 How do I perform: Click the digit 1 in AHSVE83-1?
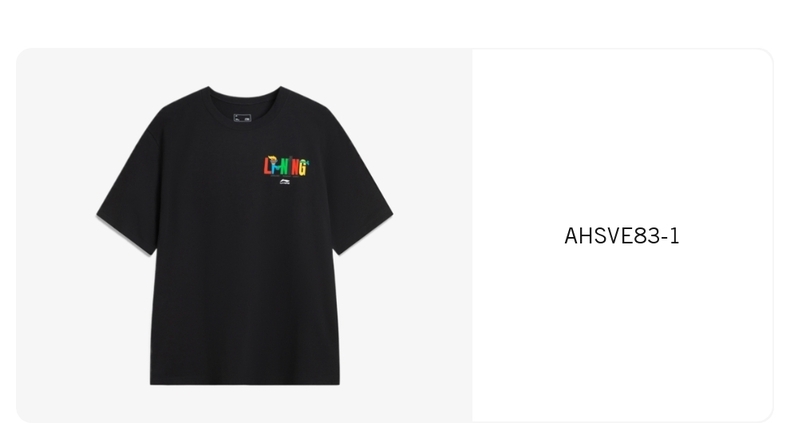point(675,236)
